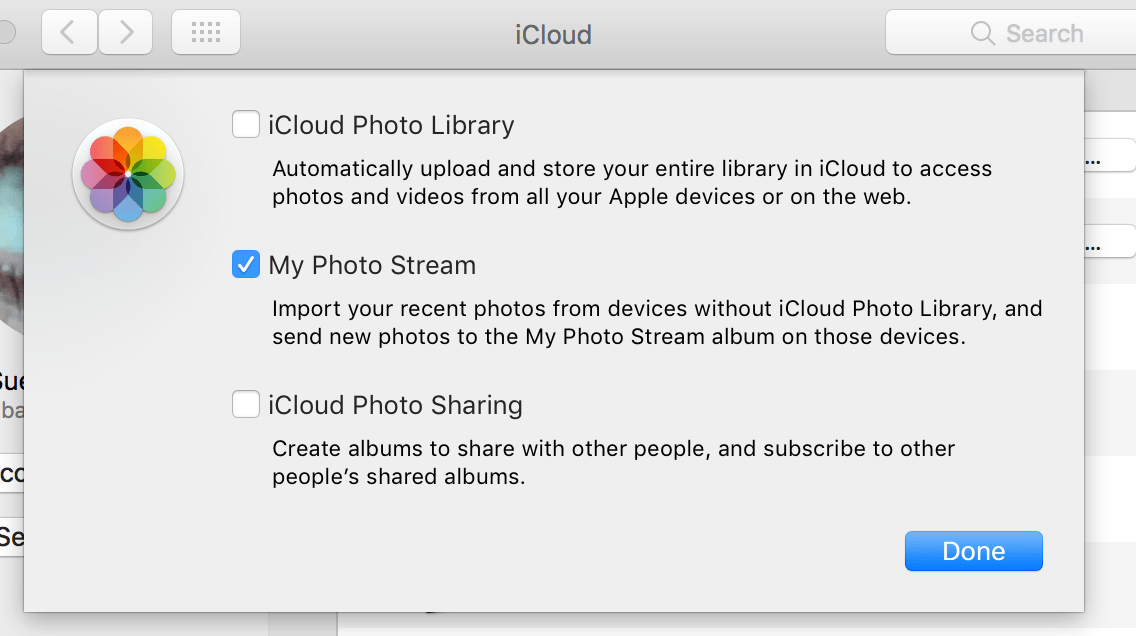Image resolution: width=1136 pixels, height=636 pixels.
Task: Click the iCloud title in the toolbar
Action: pos(553,34)
